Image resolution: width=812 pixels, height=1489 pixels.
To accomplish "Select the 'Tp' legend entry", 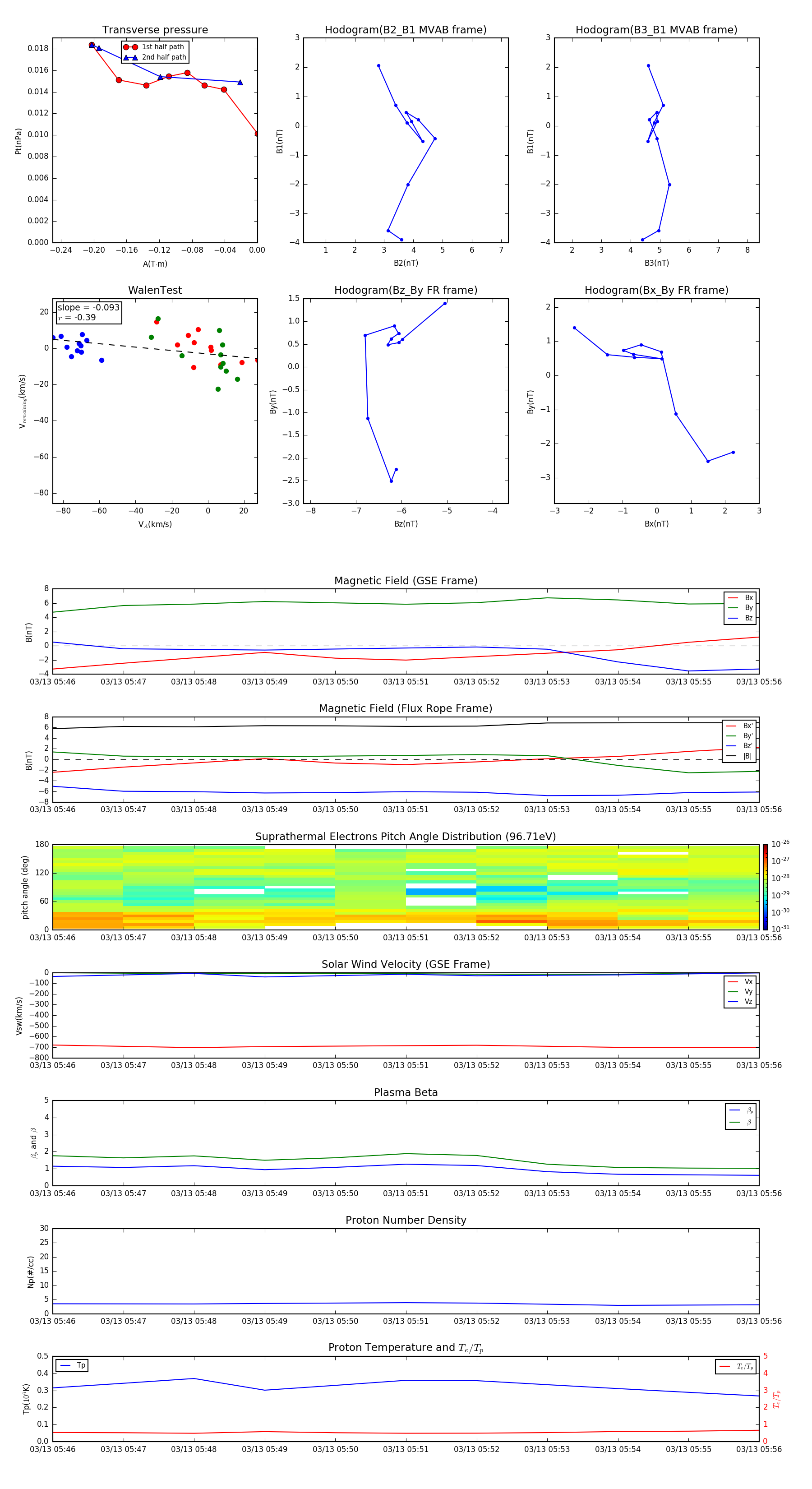I will (x=72, y=1365).
